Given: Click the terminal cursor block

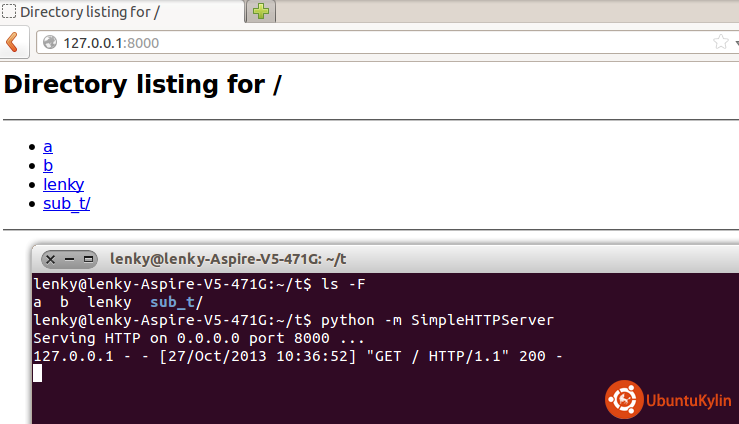Looking at the screenshot, I should 38,373.
